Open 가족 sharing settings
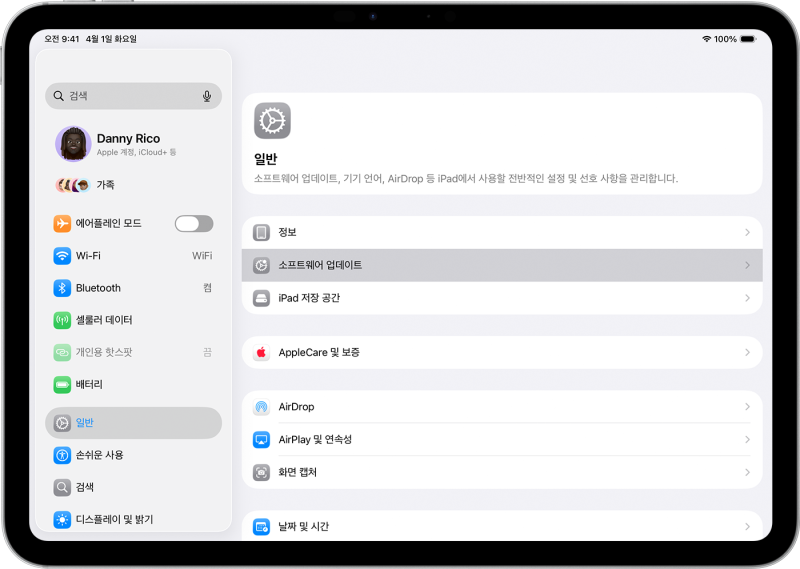The image size is (800, 569). tap(133, 185)
